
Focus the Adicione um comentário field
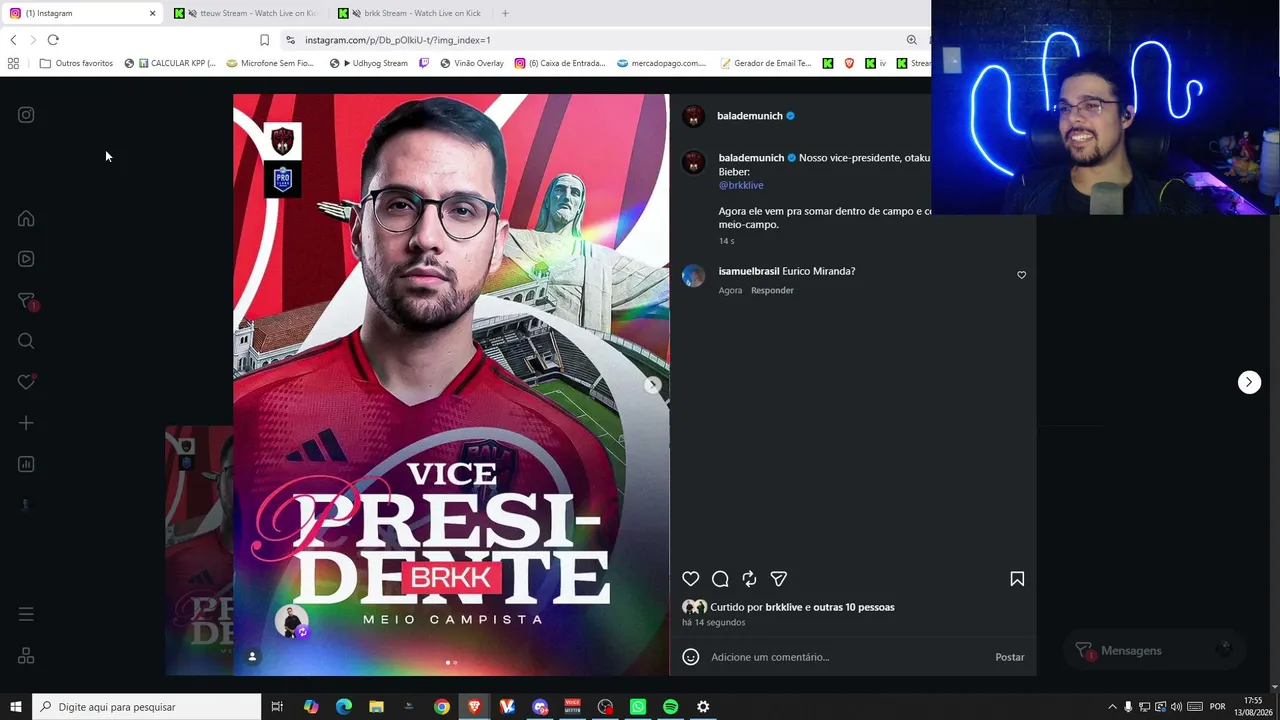pos(847,657)
